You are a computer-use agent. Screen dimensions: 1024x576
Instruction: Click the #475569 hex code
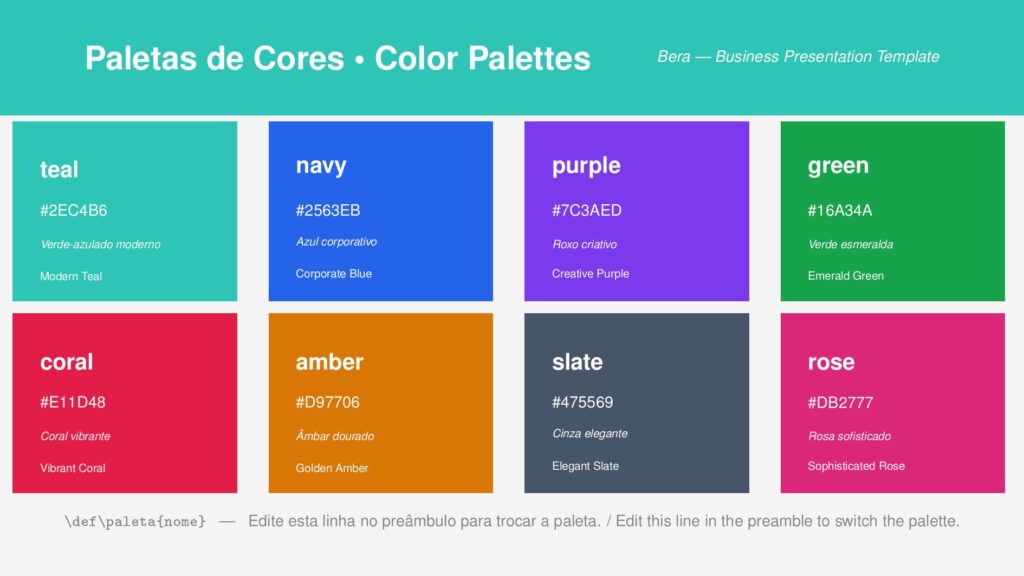[x=583, y=402]
